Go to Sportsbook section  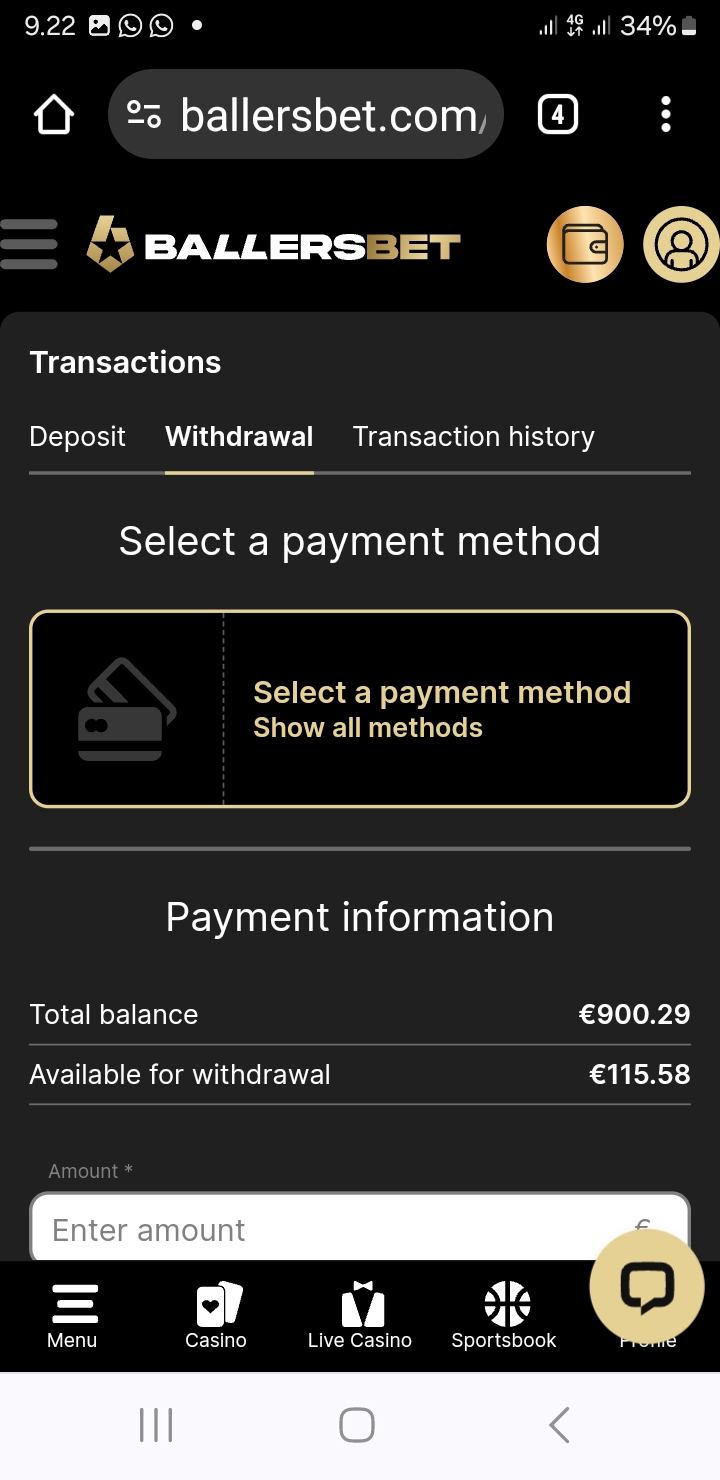[x=504, y=1315]
